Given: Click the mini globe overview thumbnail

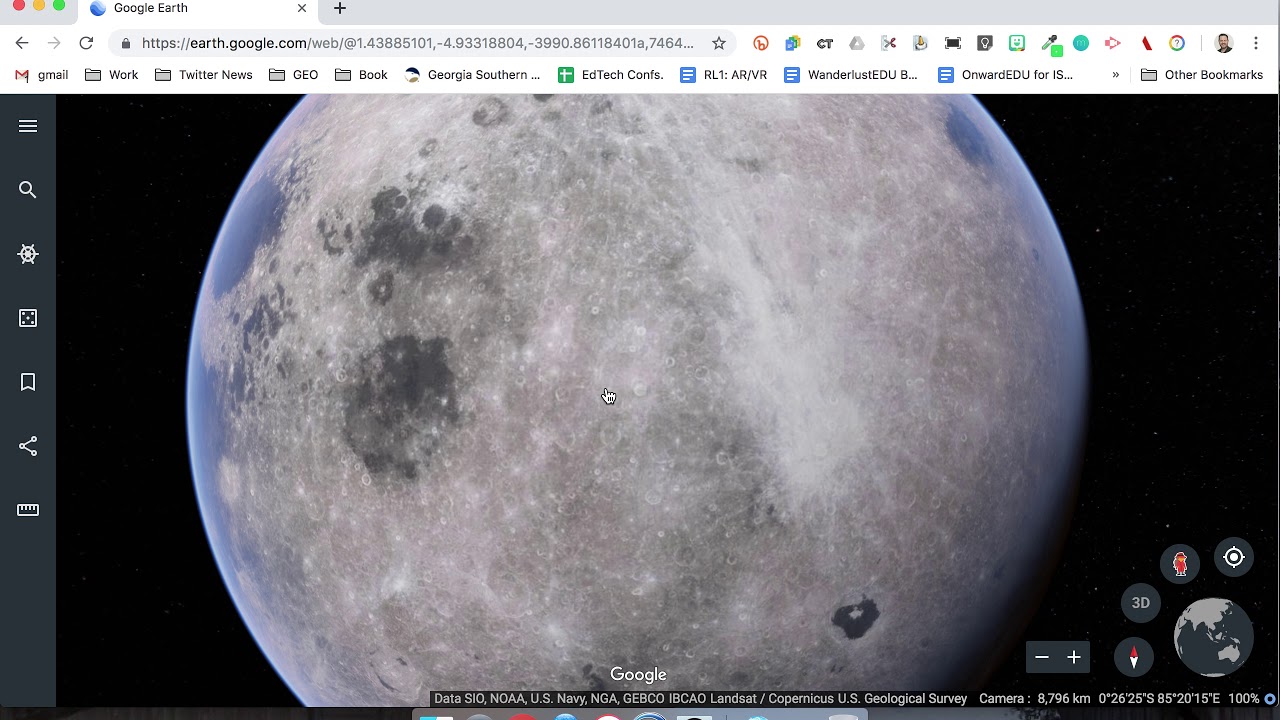Looking at the screenshot, I should [x=1213, y=638].
